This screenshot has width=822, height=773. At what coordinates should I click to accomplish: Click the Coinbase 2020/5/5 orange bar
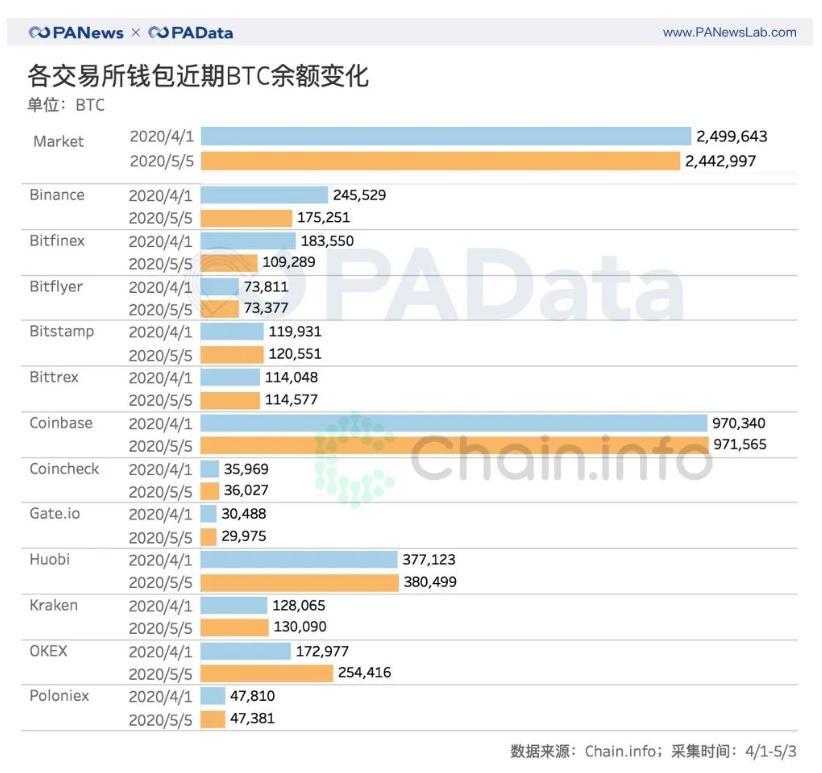453,445
